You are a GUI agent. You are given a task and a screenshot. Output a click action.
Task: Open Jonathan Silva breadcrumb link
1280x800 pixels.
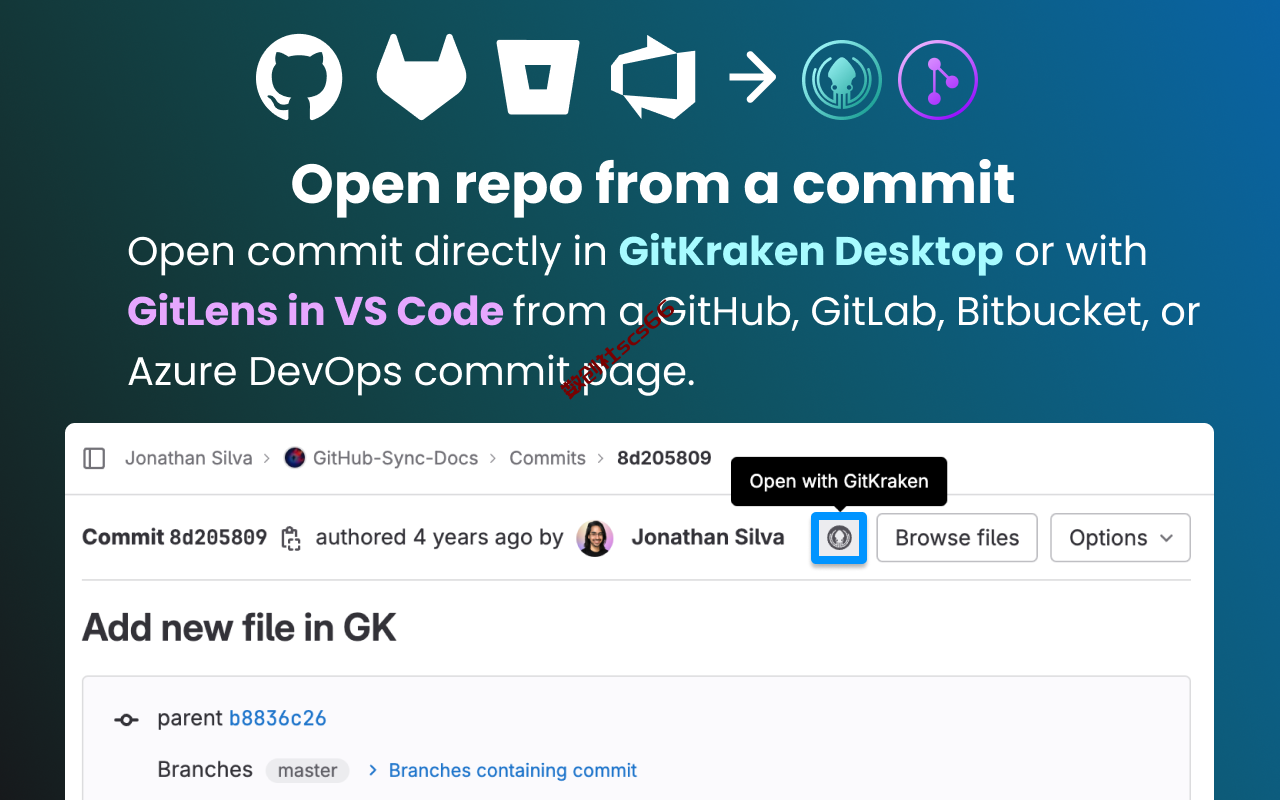click(x=189, y=458)
